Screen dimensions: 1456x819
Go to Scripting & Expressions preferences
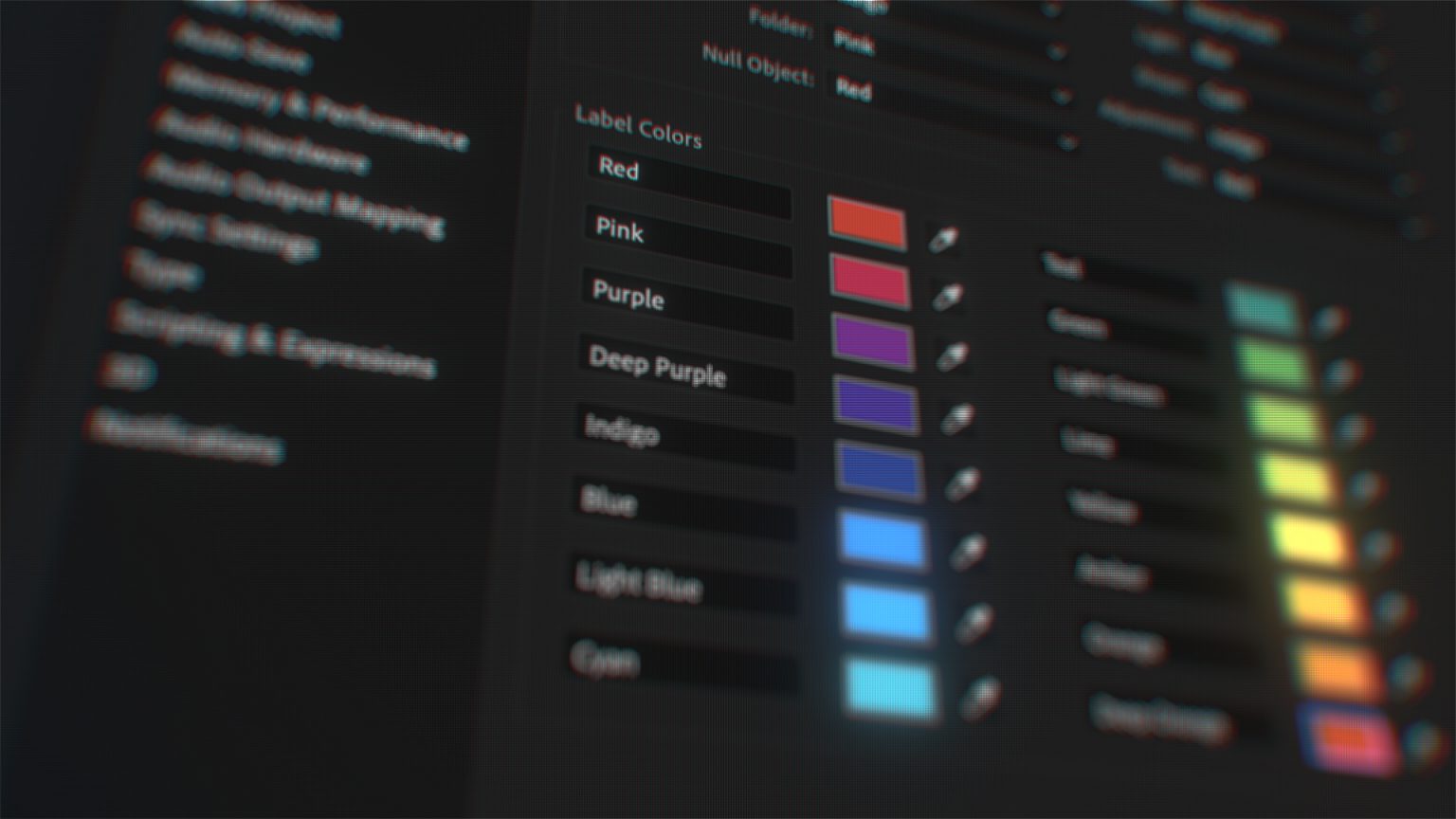[273, 341]
